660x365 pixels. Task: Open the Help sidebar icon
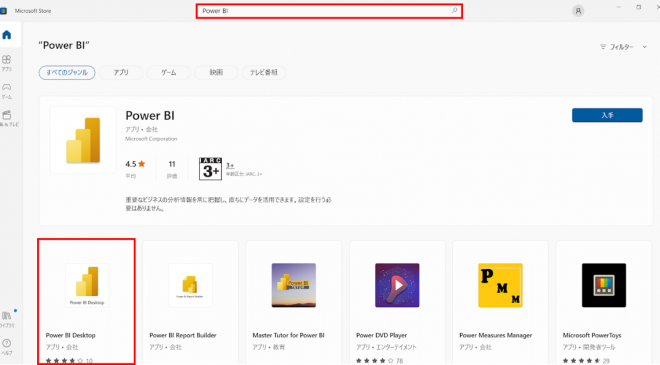tap(7, 347)
